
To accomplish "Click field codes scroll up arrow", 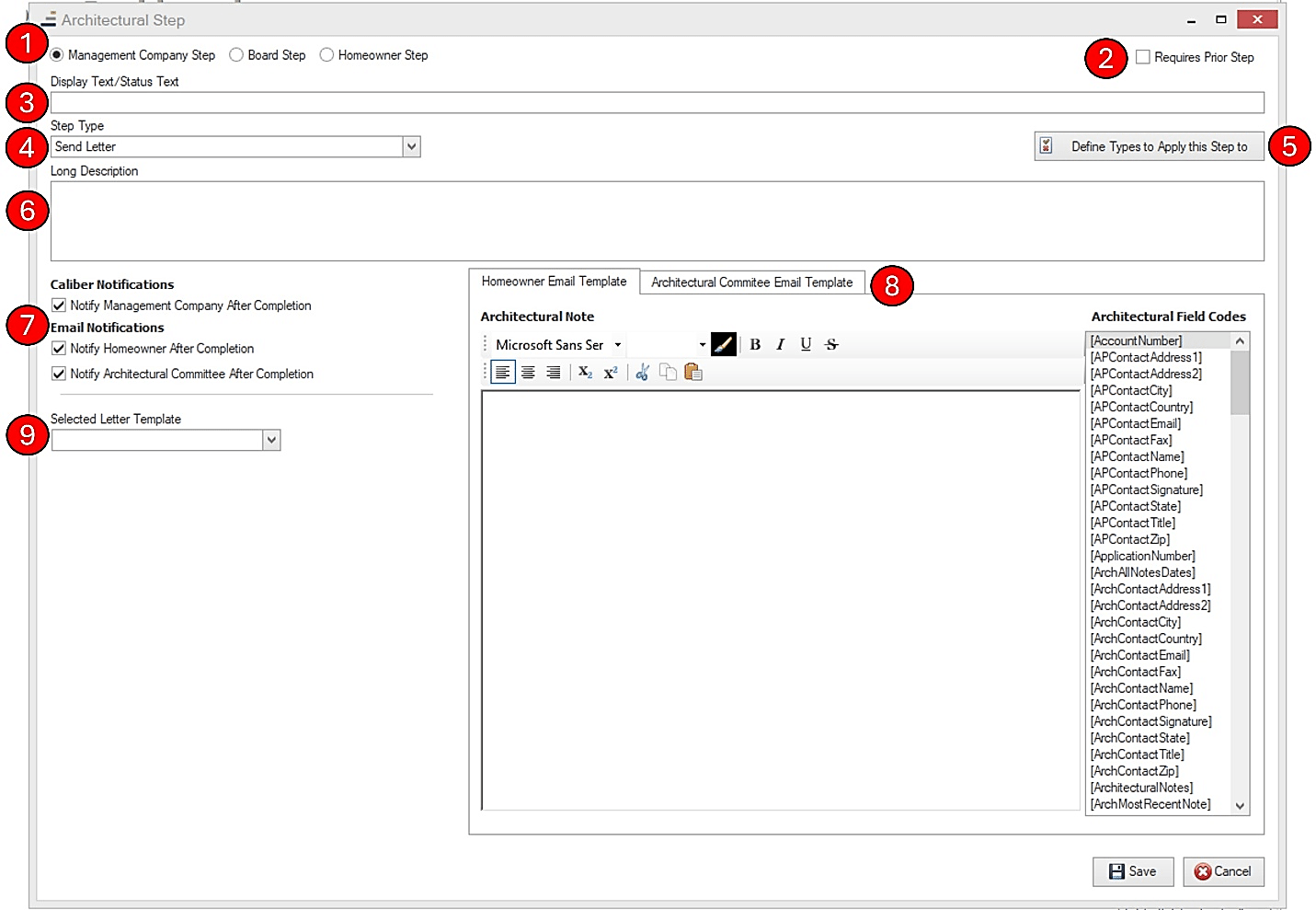I will 1240,341.
